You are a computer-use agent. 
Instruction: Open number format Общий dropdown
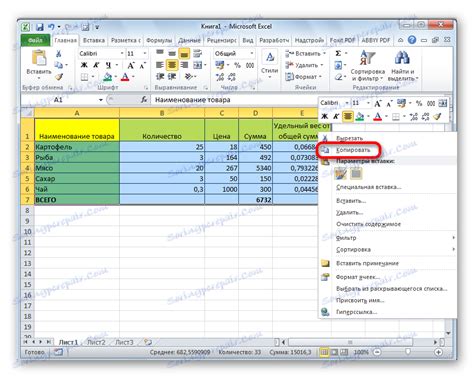[x=252, y=53]
